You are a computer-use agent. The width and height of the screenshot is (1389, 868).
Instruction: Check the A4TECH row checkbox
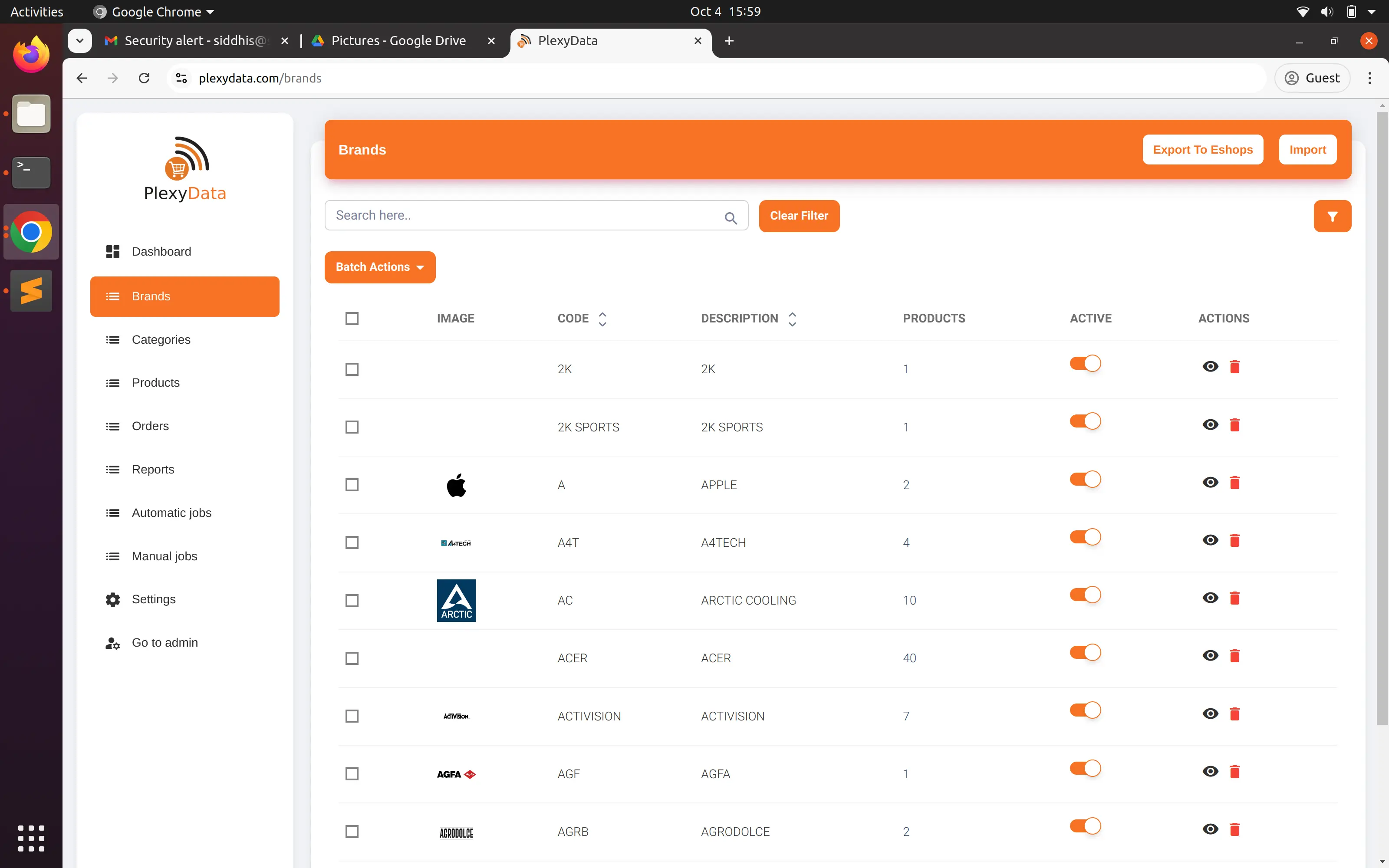click(x=352, y=542)
